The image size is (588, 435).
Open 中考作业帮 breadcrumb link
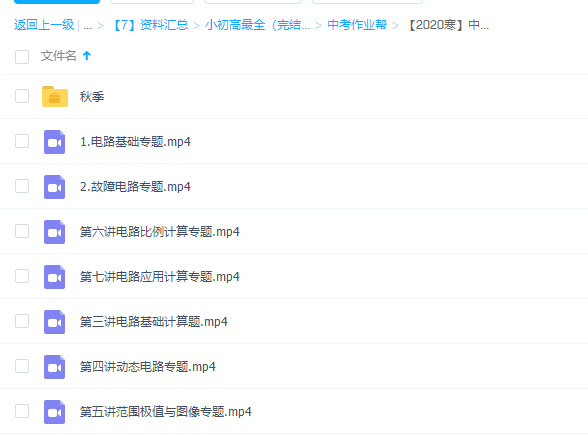[357, 25]
